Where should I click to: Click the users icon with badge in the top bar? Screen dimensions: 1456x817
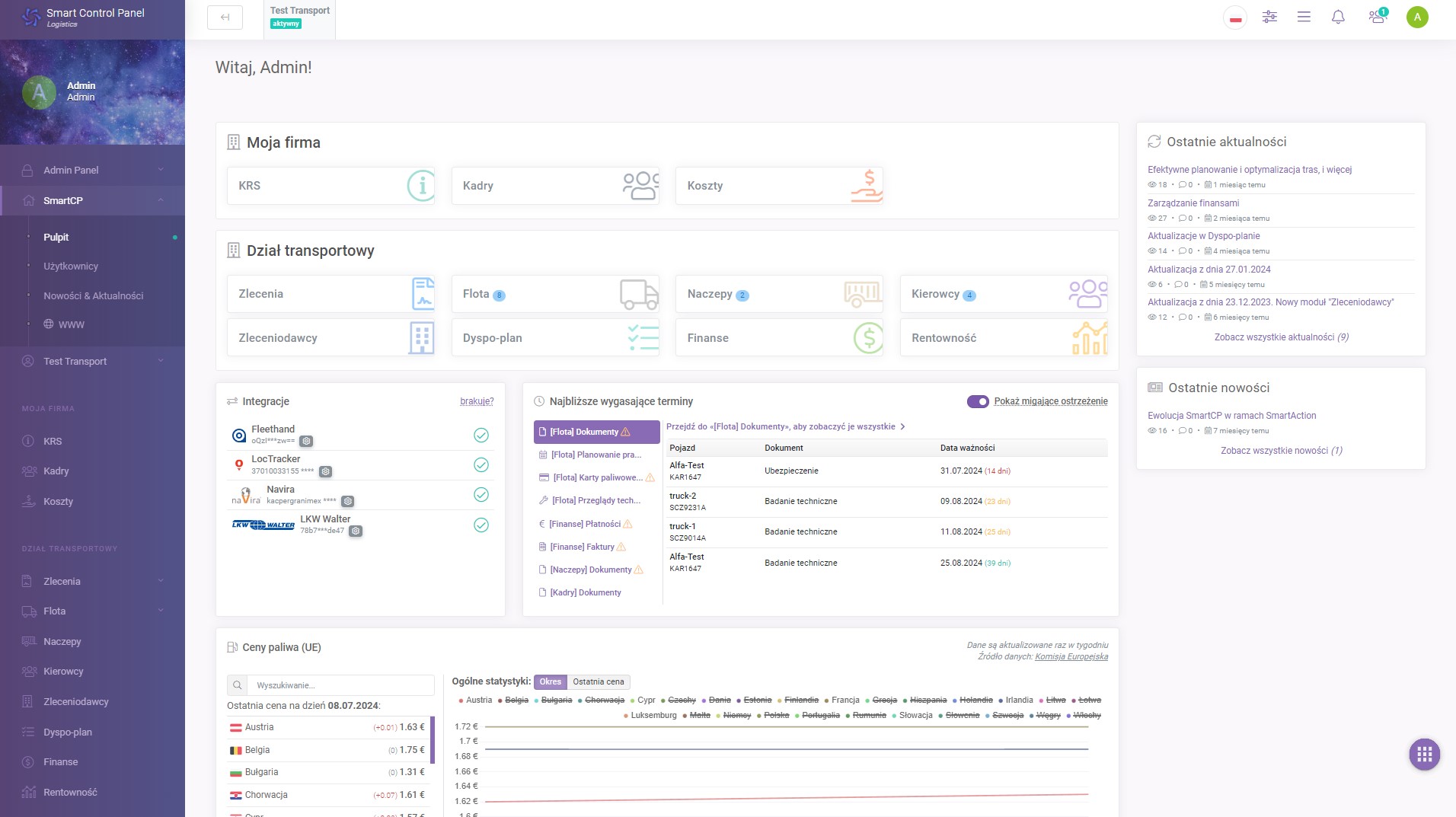1378,16
